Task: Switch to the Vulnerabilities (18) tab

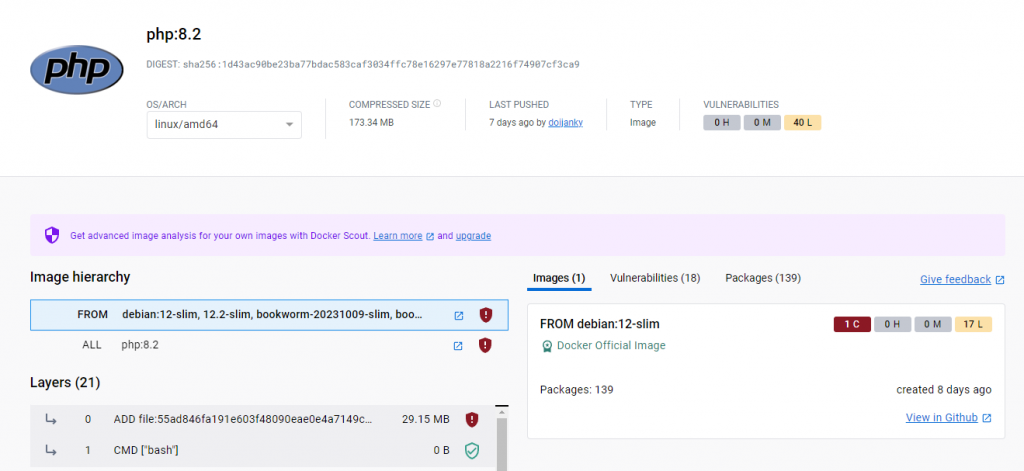Action: click(655, 278)
